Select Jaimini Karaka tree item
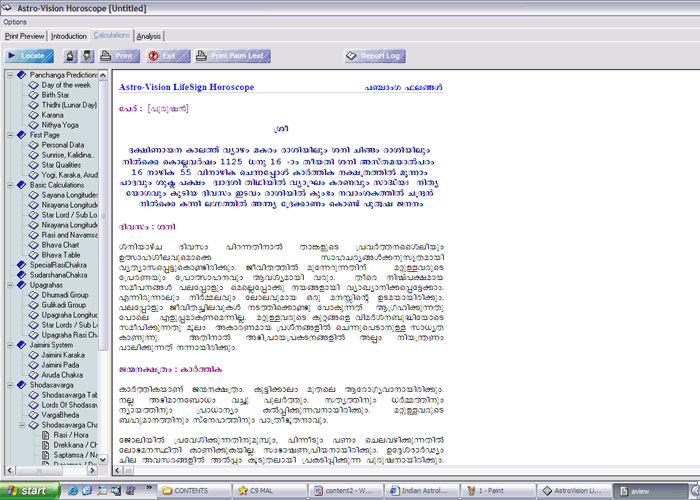Image resolution: width=700 pixels, height=500 pixels. coord(63,355)
